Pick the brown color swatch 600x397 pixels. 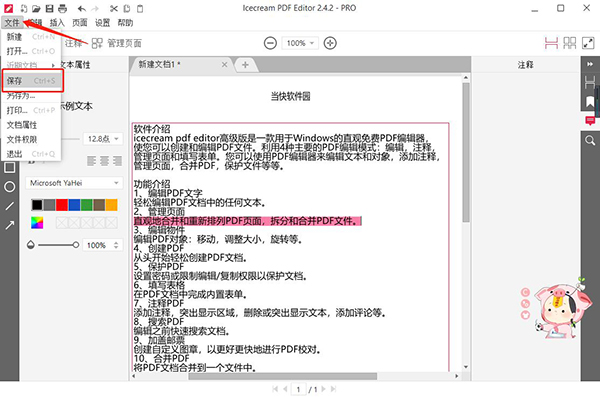coord(99,204)
